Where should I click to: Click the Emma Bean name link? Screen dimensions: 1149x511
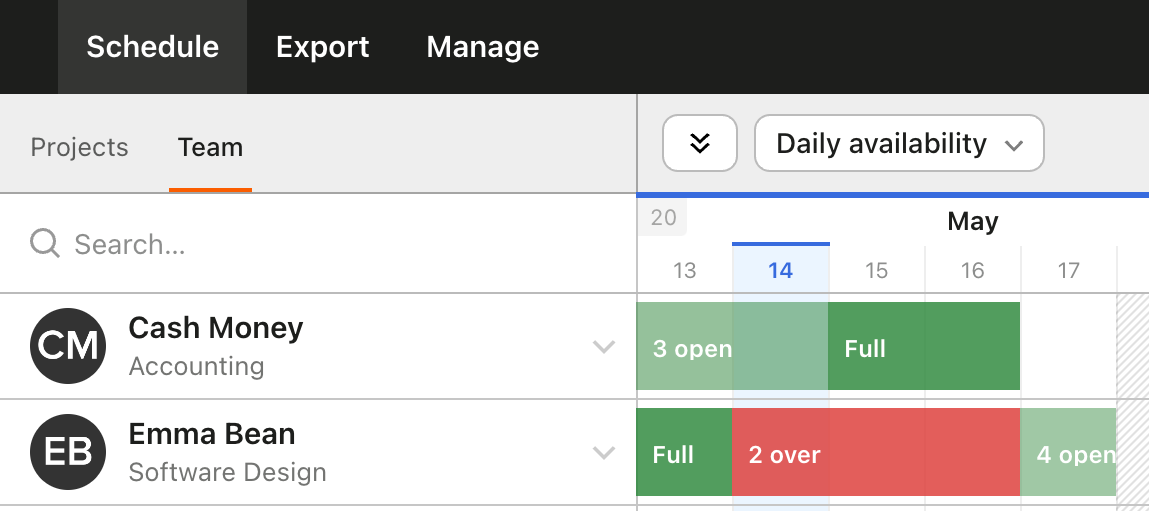pyautogui.click(x=211, y=434)
